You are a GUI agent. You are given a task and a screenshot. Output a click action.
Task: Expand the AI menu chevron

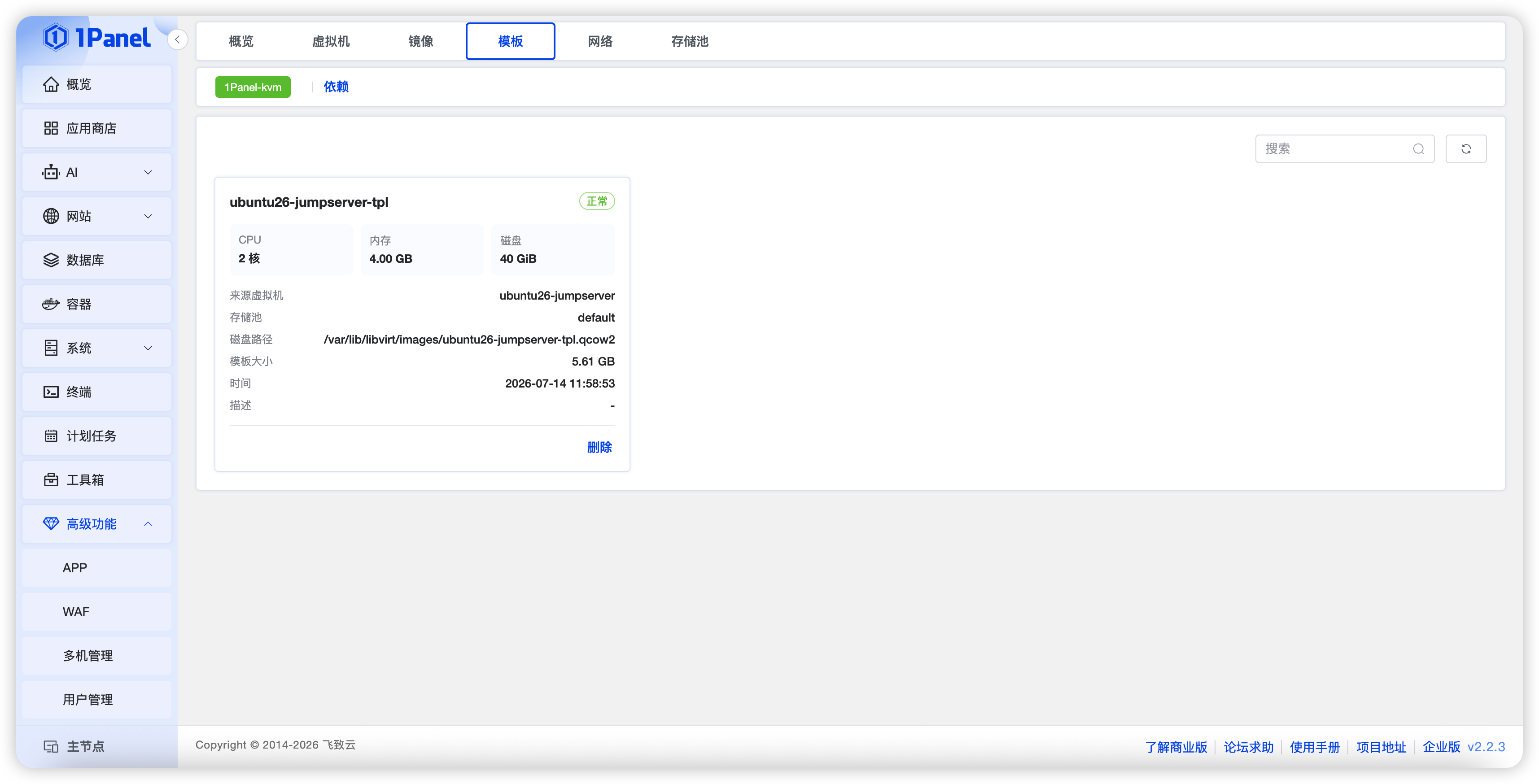pos(148,172)
